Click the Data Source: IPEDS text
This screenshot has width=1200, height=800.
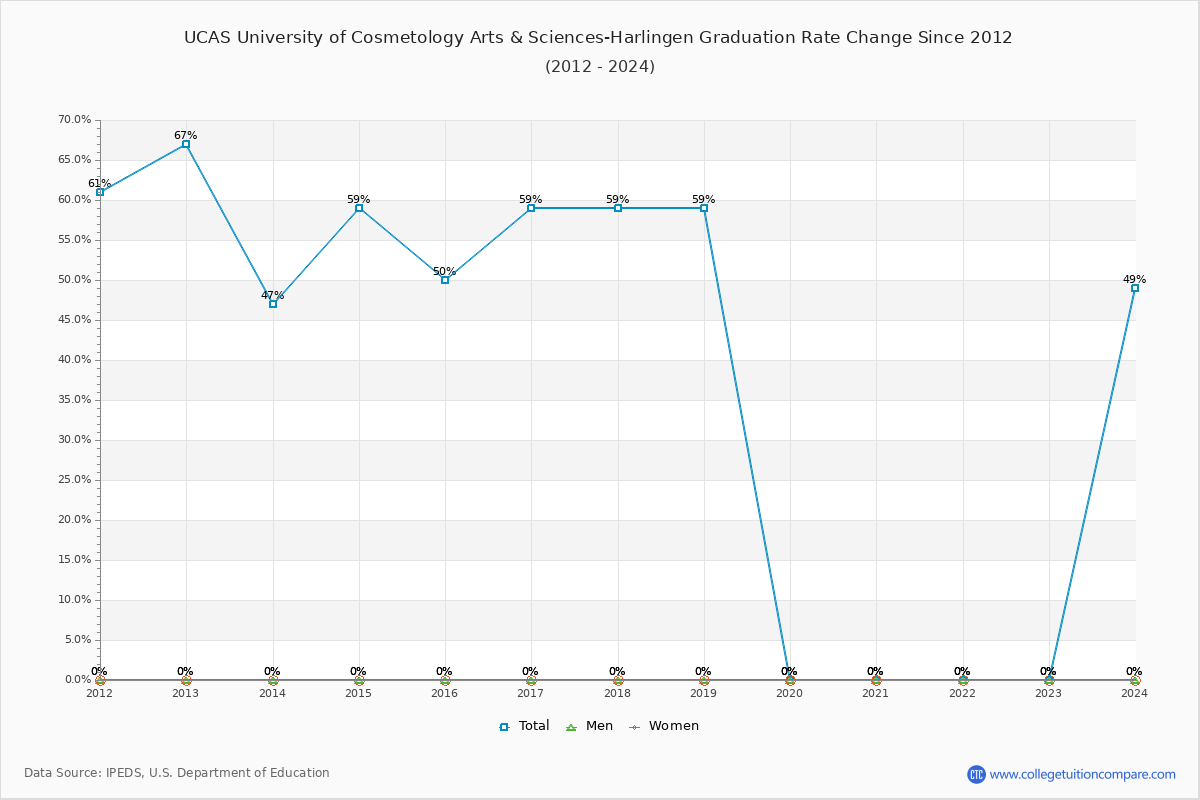177,773
